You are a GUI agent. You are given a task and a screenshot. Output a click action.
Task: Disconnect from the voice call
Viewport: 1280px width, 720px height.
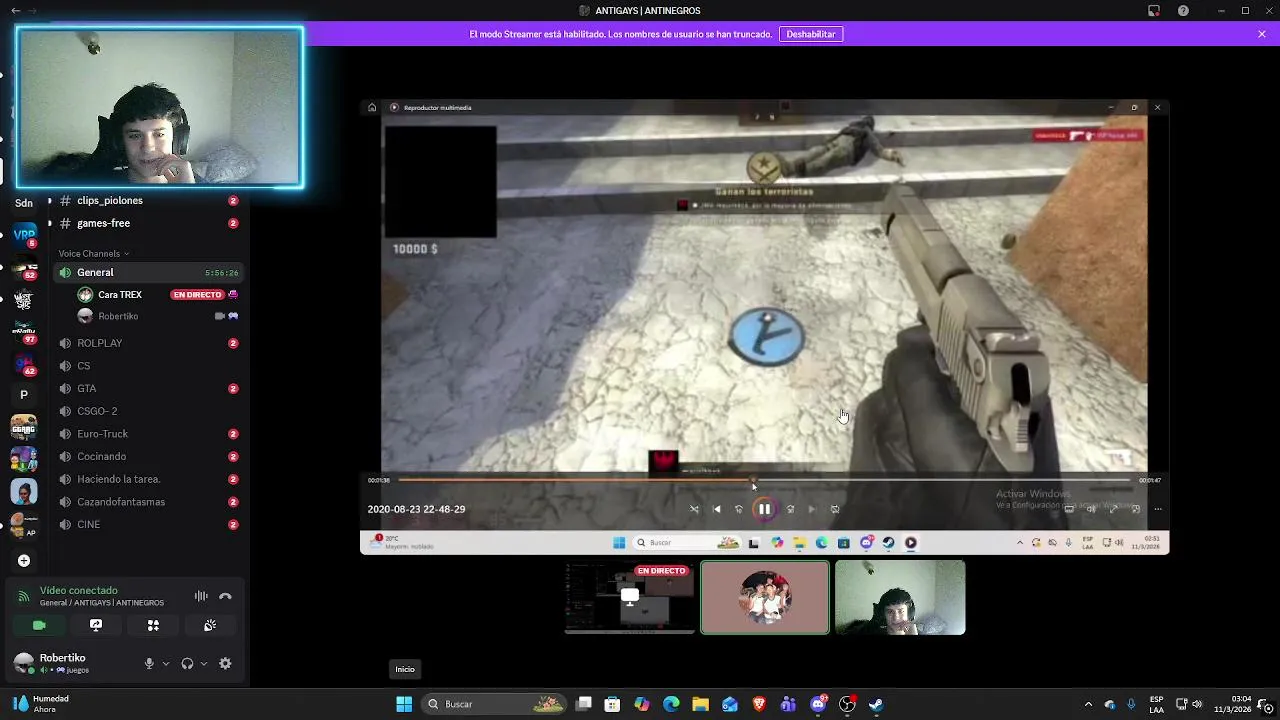click(x=225, y=596)
